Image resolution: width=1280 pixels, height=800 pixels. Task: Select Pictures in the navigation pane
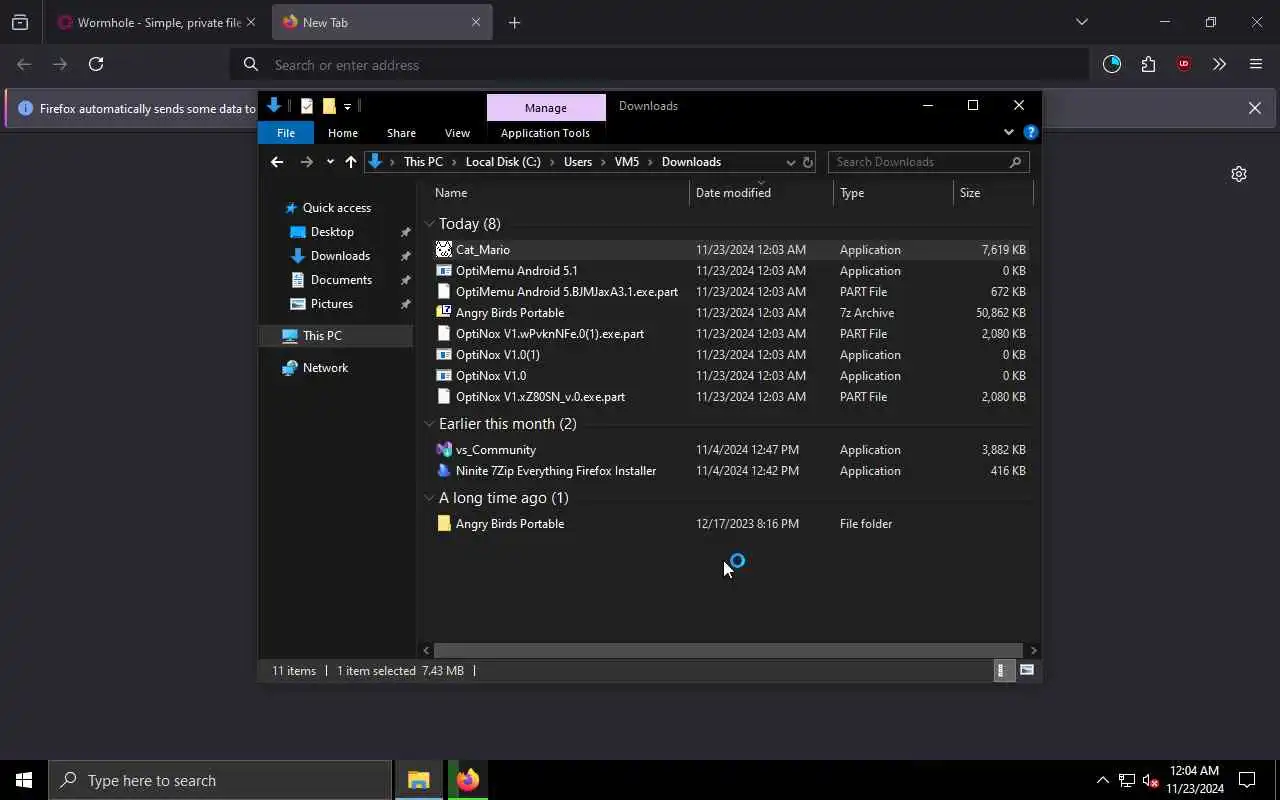click(x=331, y=304)
